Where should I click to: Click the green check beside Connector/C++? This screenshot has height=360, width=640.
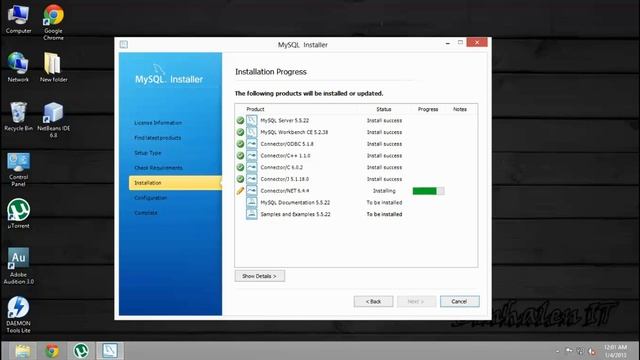point(240,156)
